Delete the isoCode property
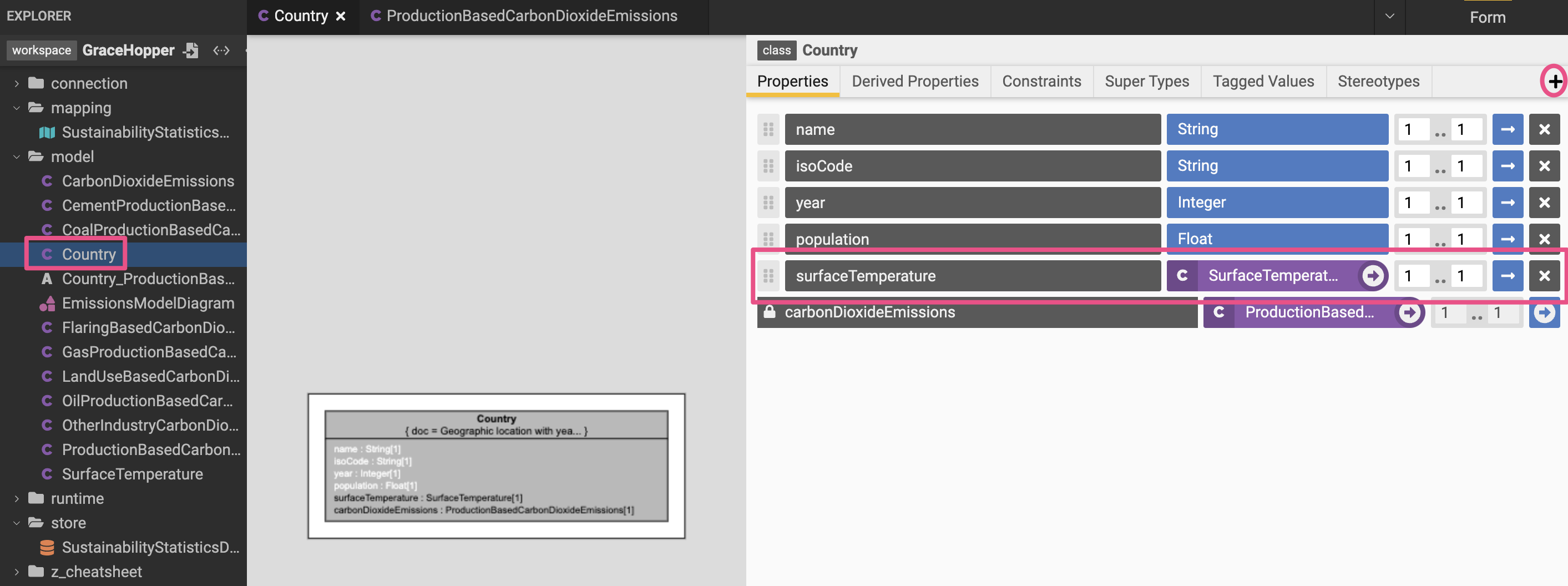 (x=1544, y=165)
